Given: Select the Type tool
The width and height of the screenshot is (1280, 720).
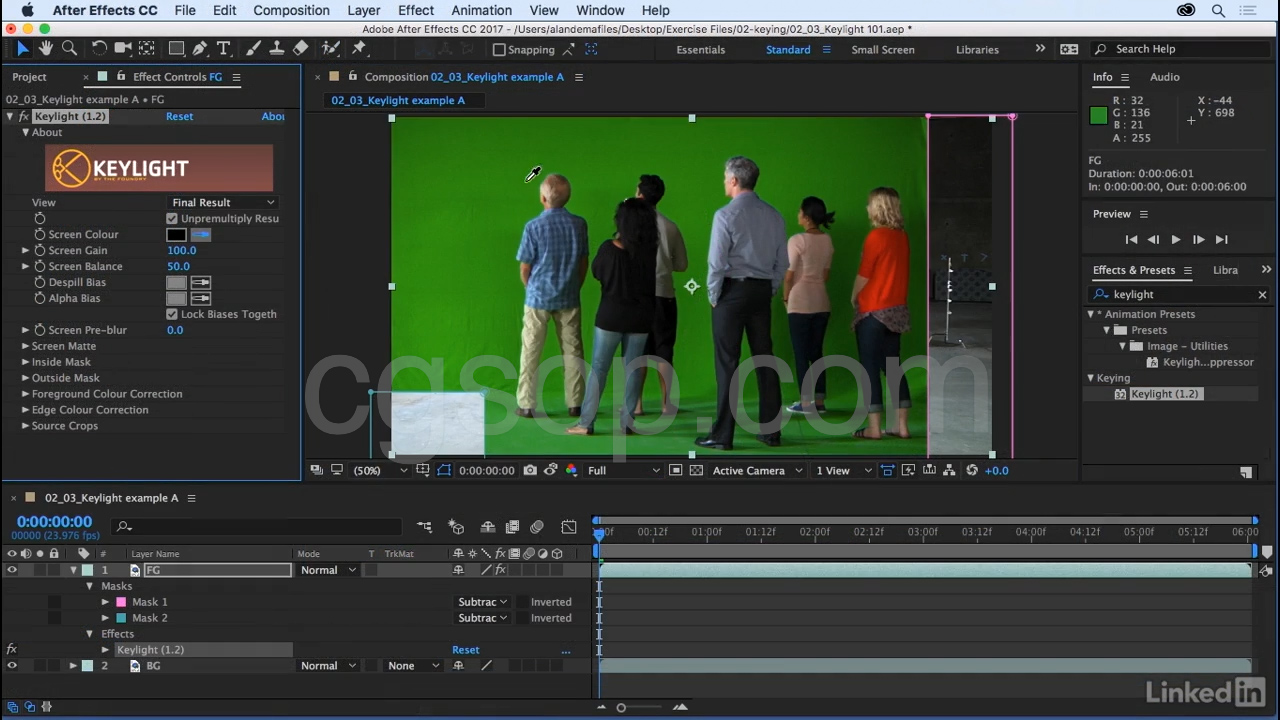Looking at the screenshot, I should click(x=224, y=48).
